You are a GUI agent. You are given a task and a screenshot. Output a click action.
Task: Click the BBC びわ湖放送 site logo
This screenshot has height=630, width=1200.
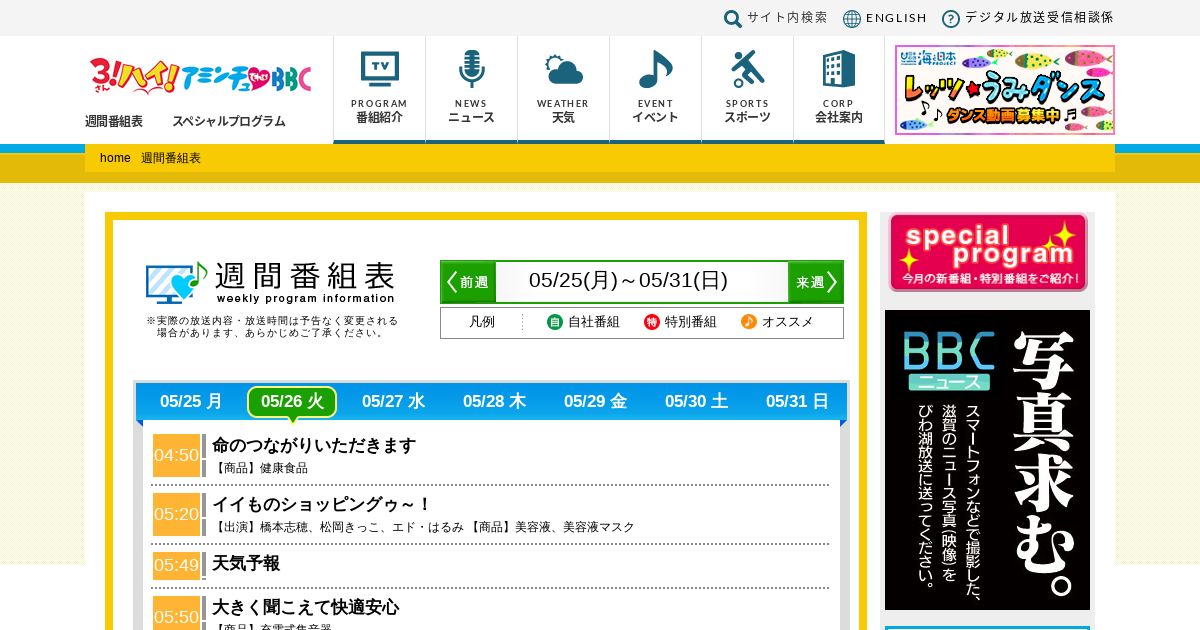coord(200,76)
